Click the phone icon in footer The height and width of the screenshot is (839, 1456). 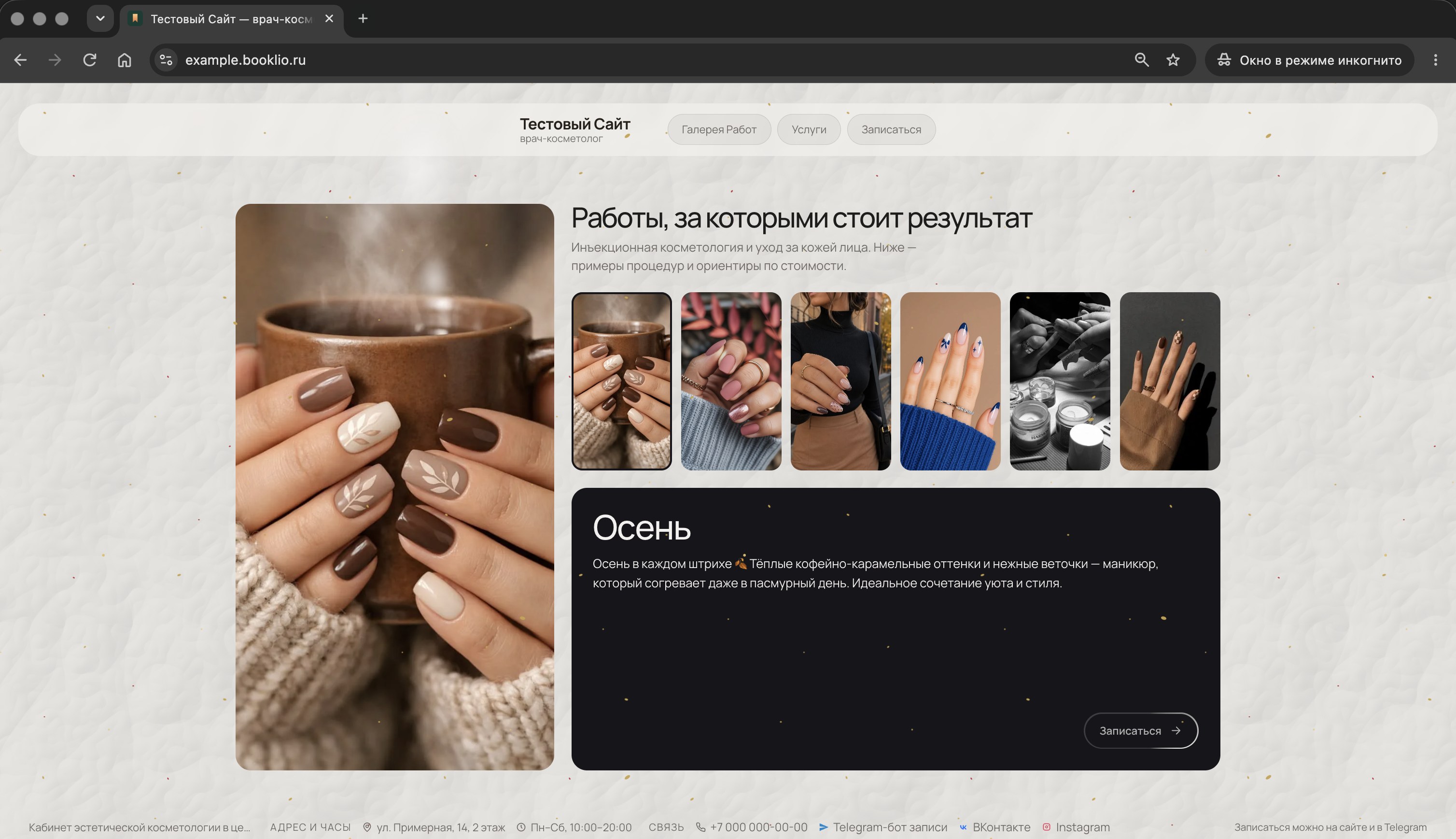[x=700, y=827]
